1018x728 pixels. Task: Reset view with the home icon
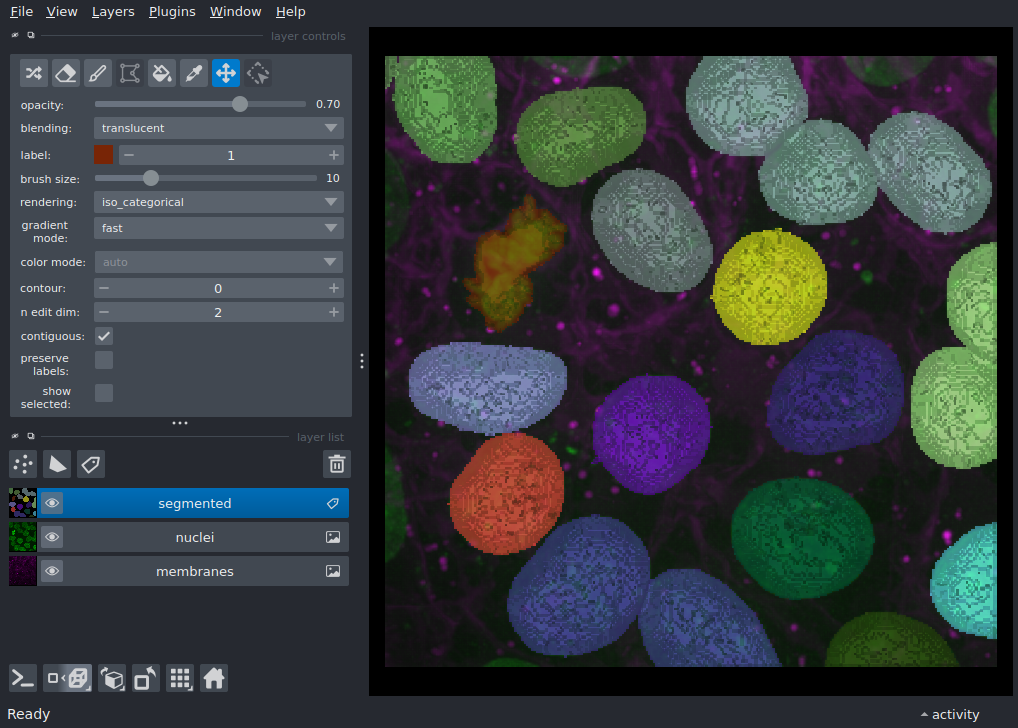tap(213, 678)
